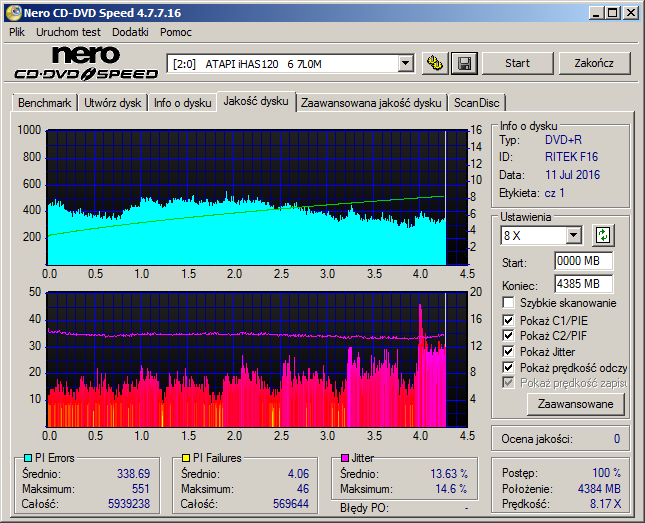
Task: Expand the ATAPI iHAS120 drive dropdown
Action: 406,63
